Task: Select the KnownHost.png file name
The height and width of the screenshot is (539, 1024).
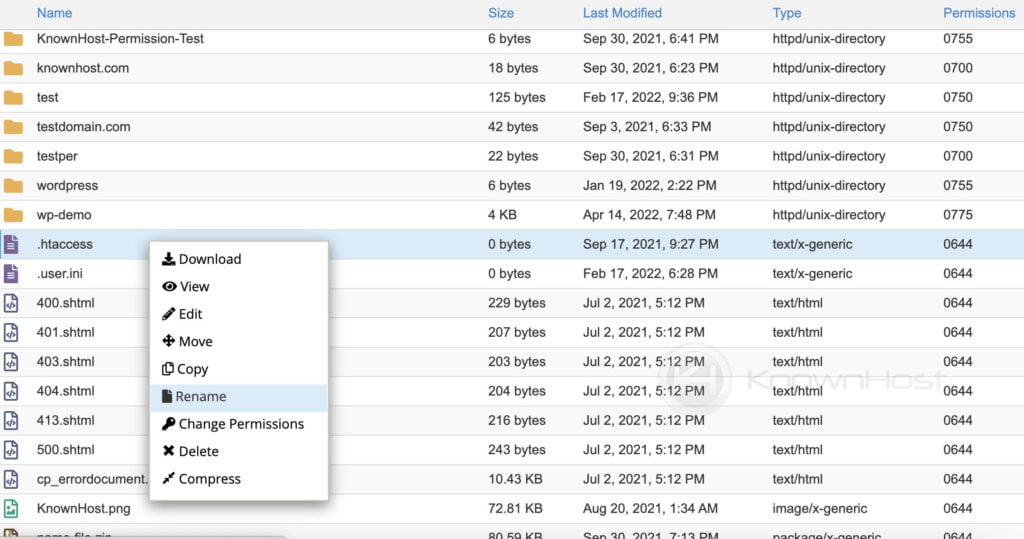Action: [84, 509]
